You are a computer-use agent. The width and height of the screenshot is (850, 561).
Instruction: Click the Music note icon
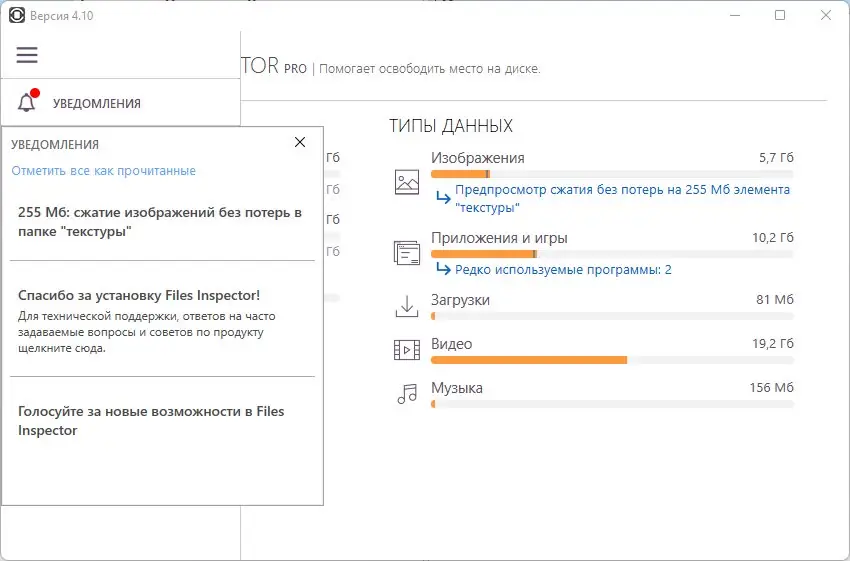tap(406, 393)
